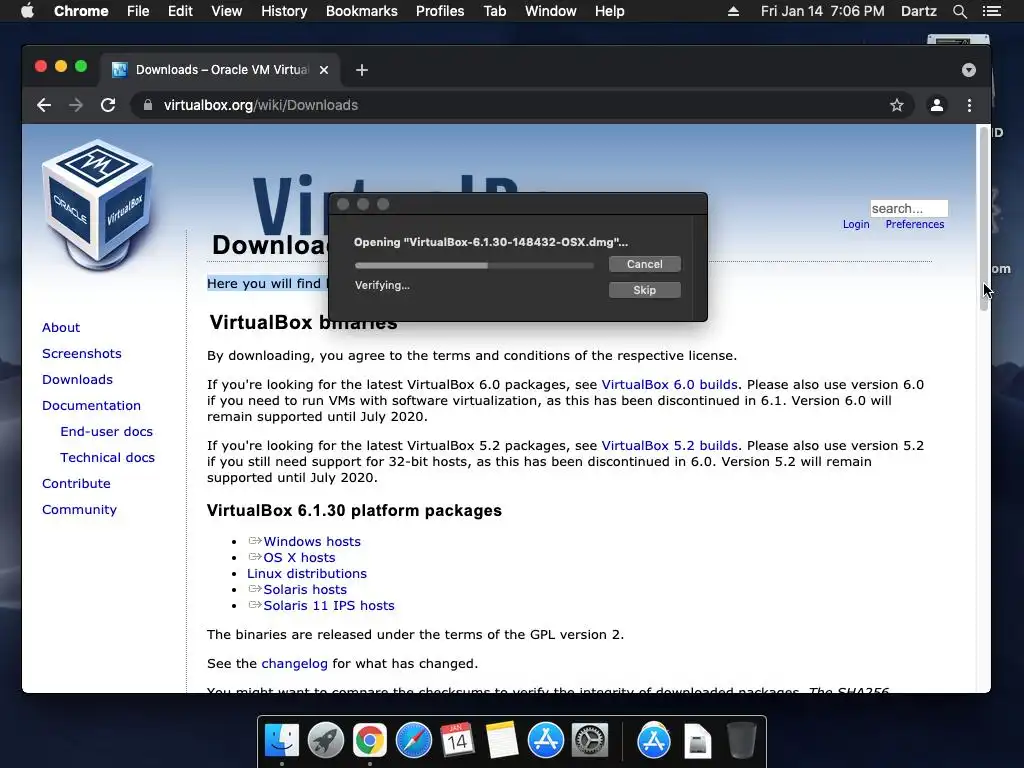
Task: Open Launchpad from the Dock
Action: tap(326, 741)
